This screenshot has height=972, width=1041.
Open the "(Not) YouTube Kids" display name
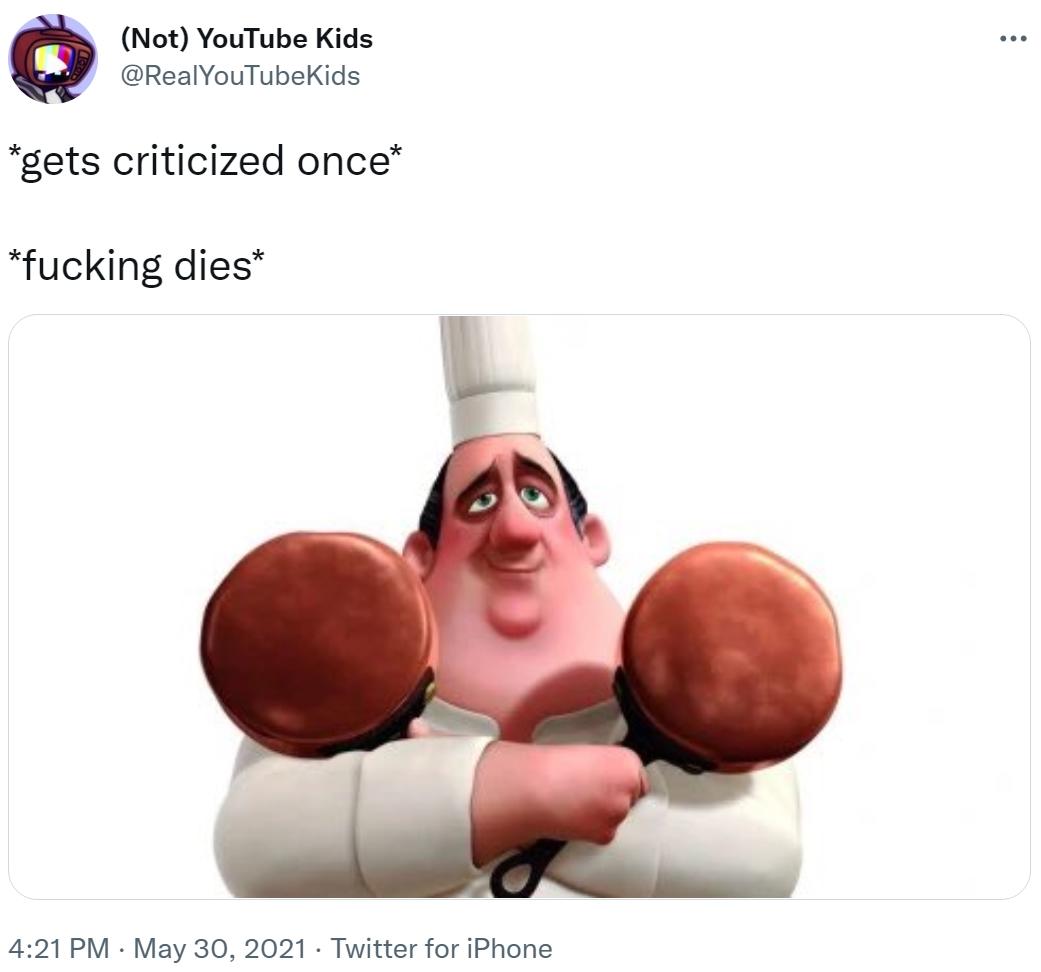click(246, 39)
